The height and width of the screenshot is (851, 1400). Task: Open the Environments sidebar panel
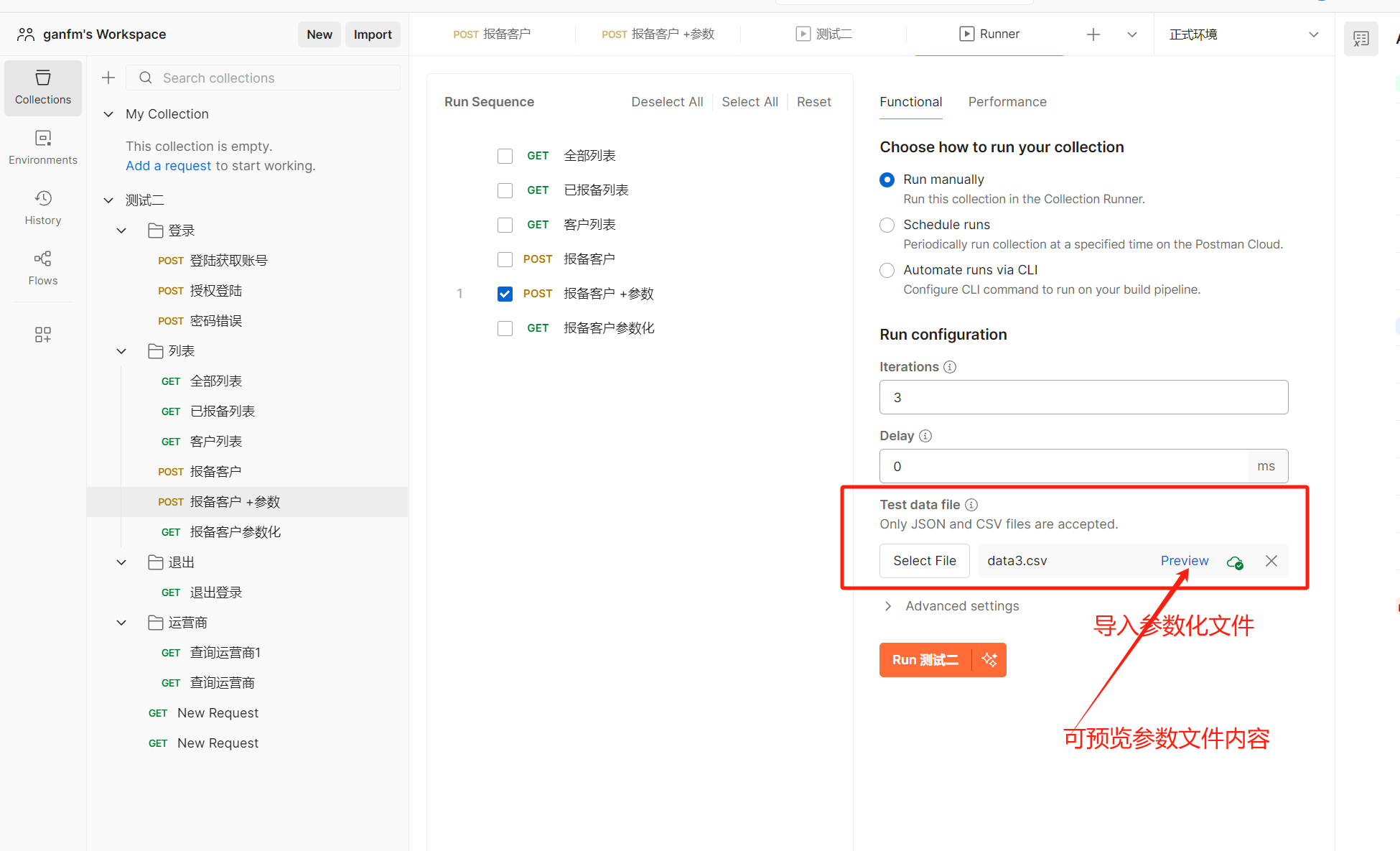coord(43,147)
